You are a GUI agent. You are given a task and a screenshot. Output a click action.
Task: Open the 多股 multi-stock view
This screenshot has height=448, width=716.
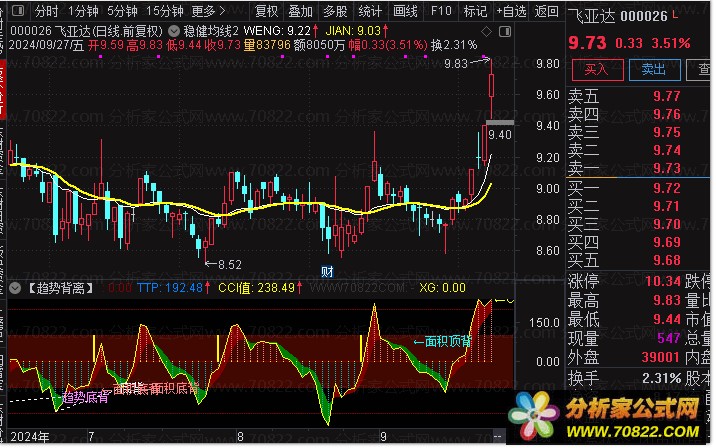click(x=336, y=11)
